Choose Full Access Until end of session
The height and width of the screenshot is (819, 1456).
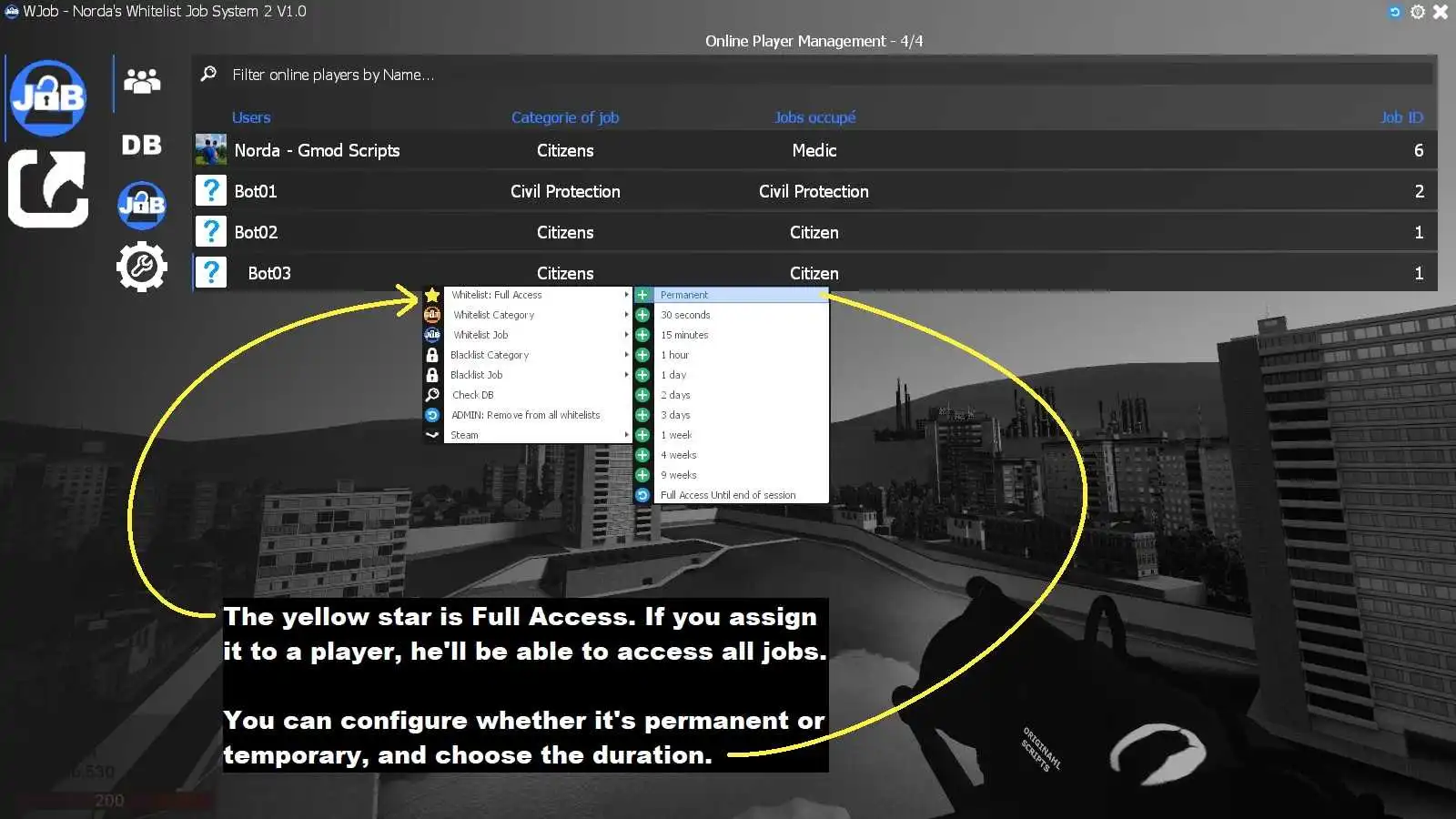pyautogui.click(x=726, y=494)
